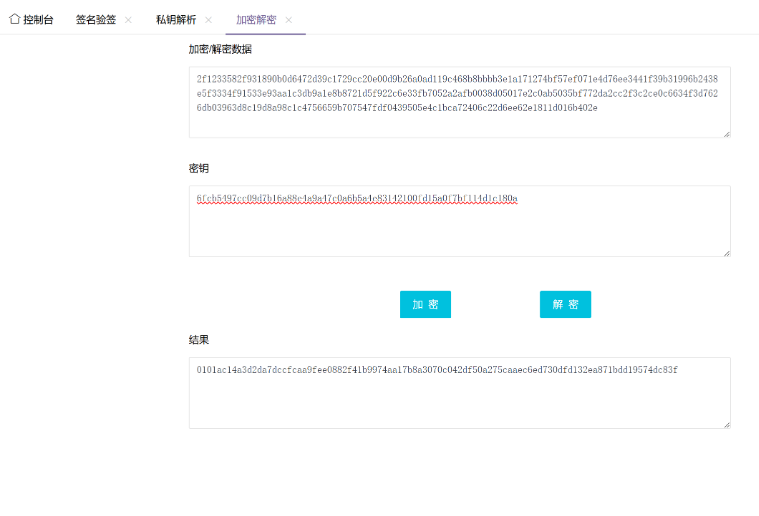
Task: Close the 加密解密 tab
Action: tap(288, 20)
